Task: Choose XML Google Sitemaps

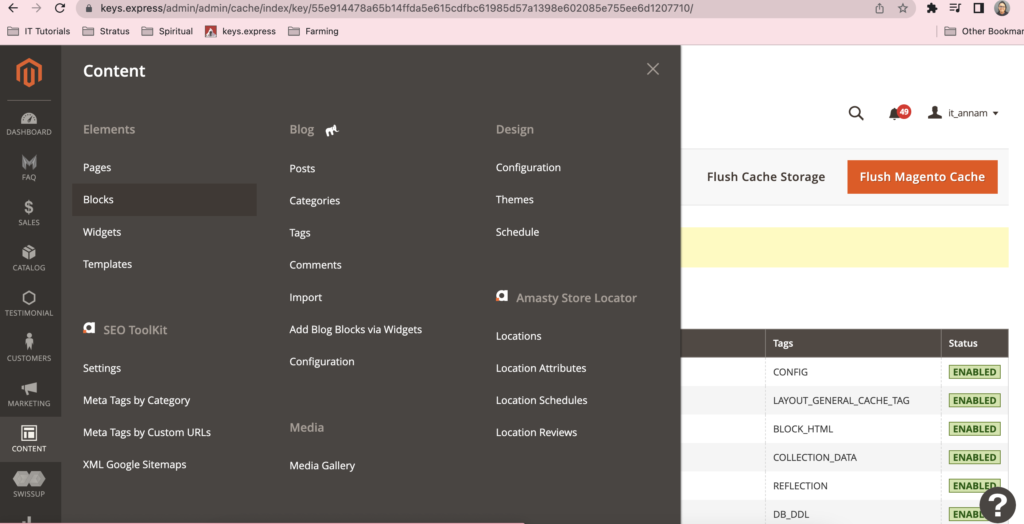Action: coord(134,464)
